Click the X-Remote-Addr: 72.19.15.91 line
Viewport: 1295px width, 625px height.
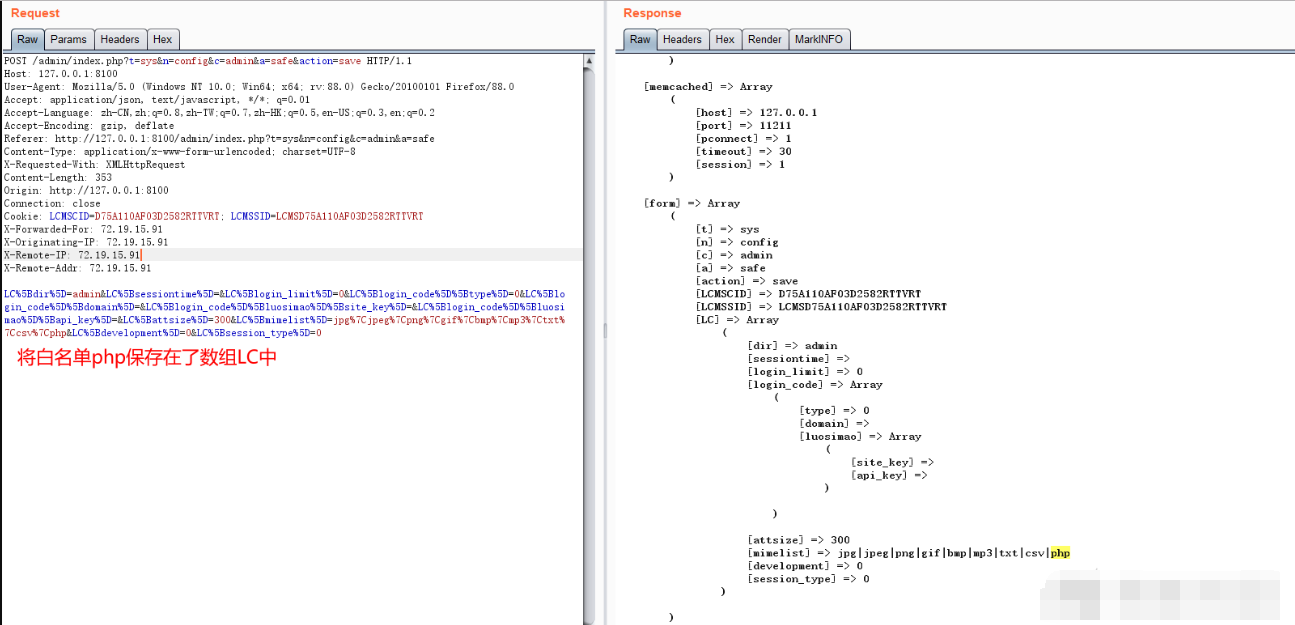tap(78, 268)
